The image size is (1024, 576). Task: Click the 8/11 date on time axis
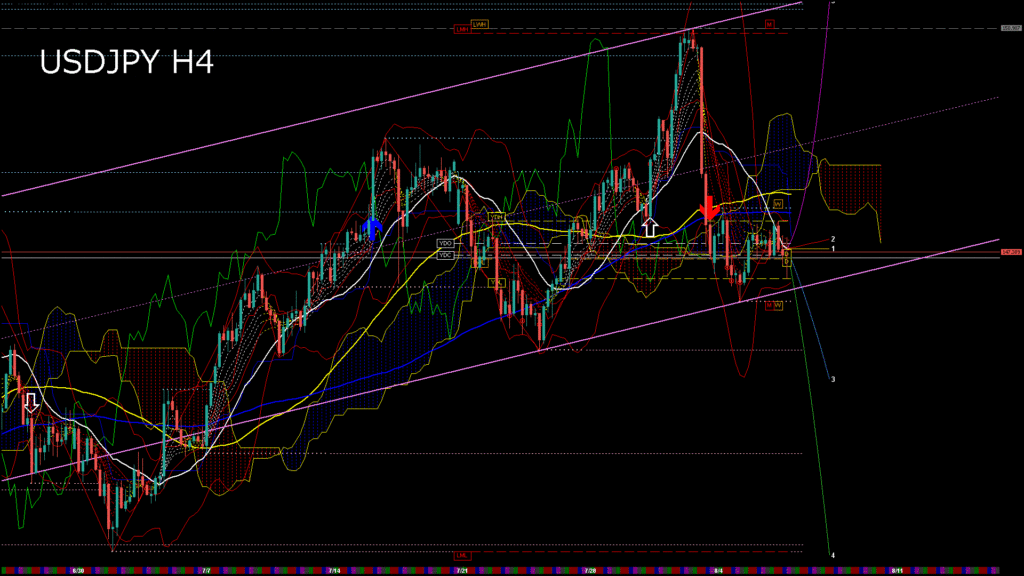point(897,570)
